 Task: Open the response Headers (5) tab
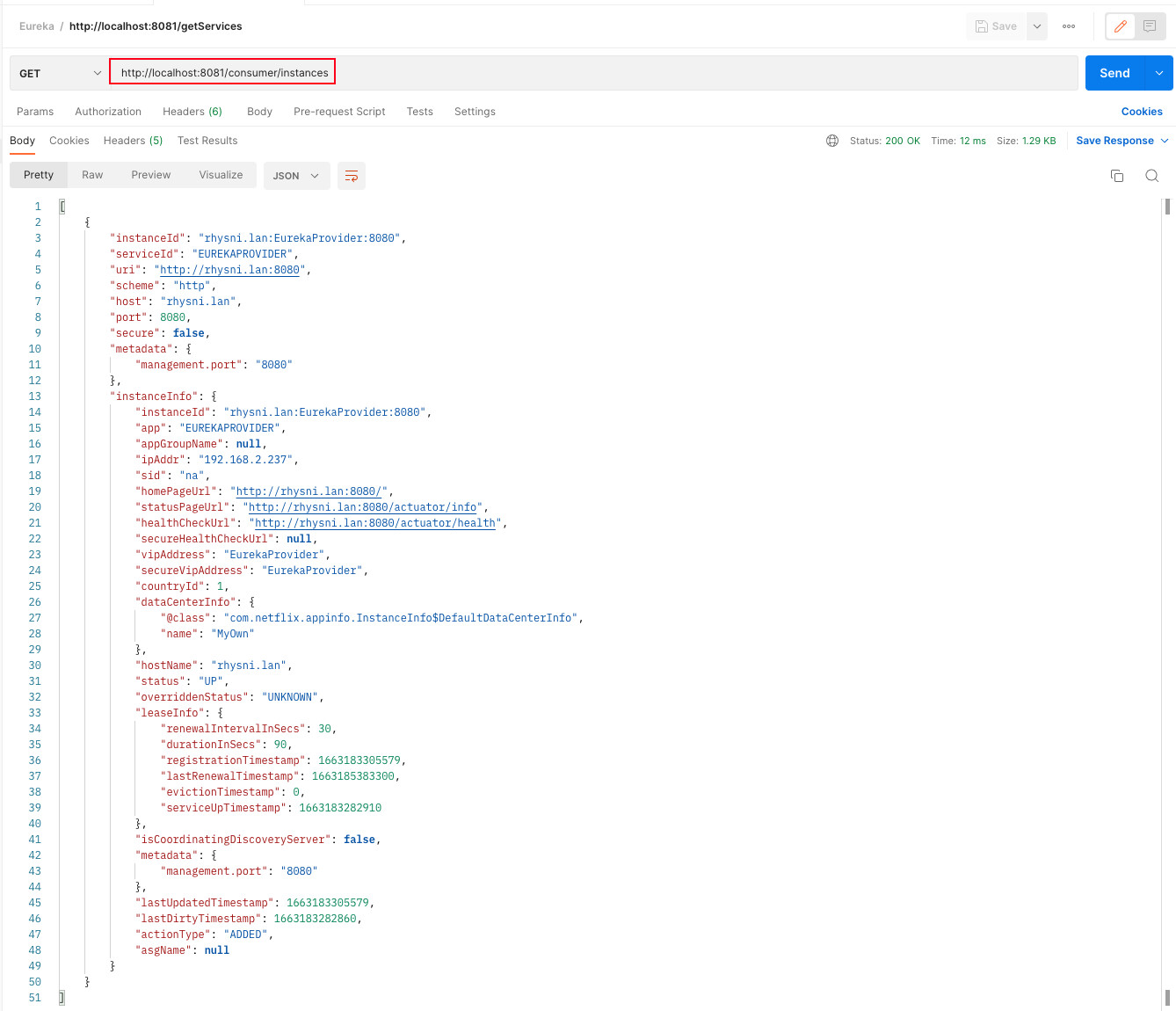click(133, 141)
